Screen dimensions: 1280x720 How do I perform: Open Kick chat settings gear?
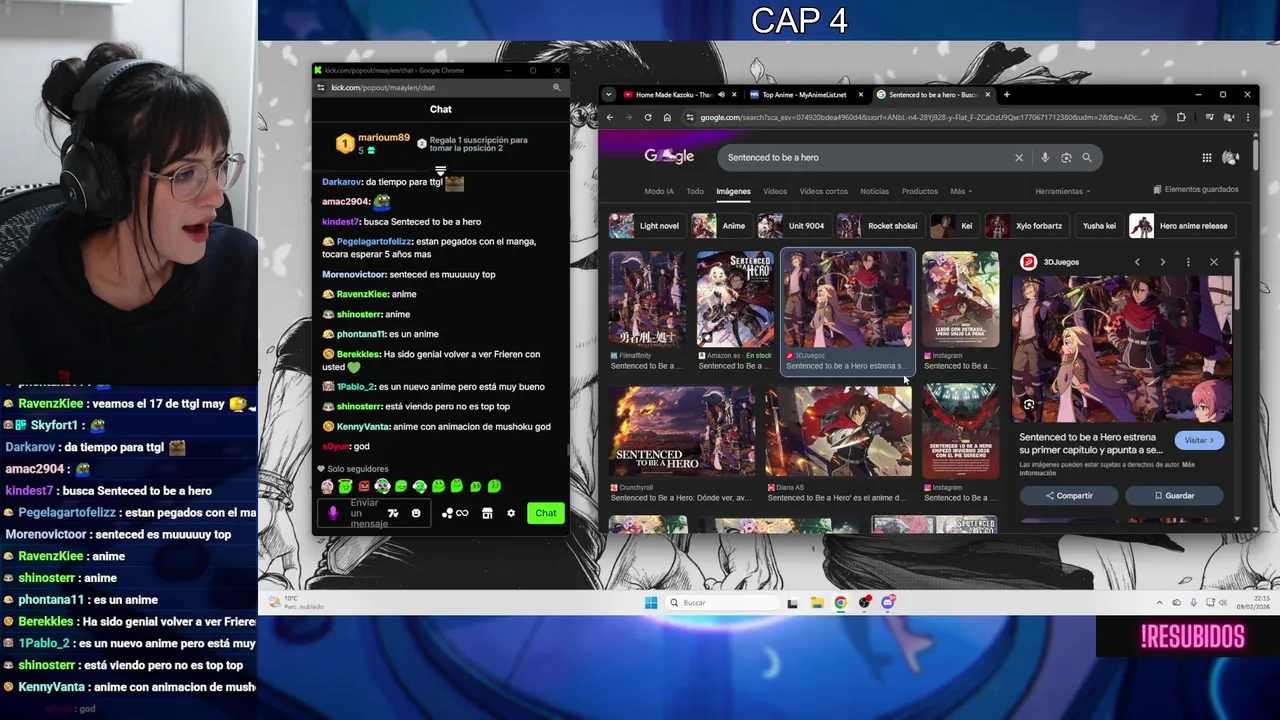[511, 513]
